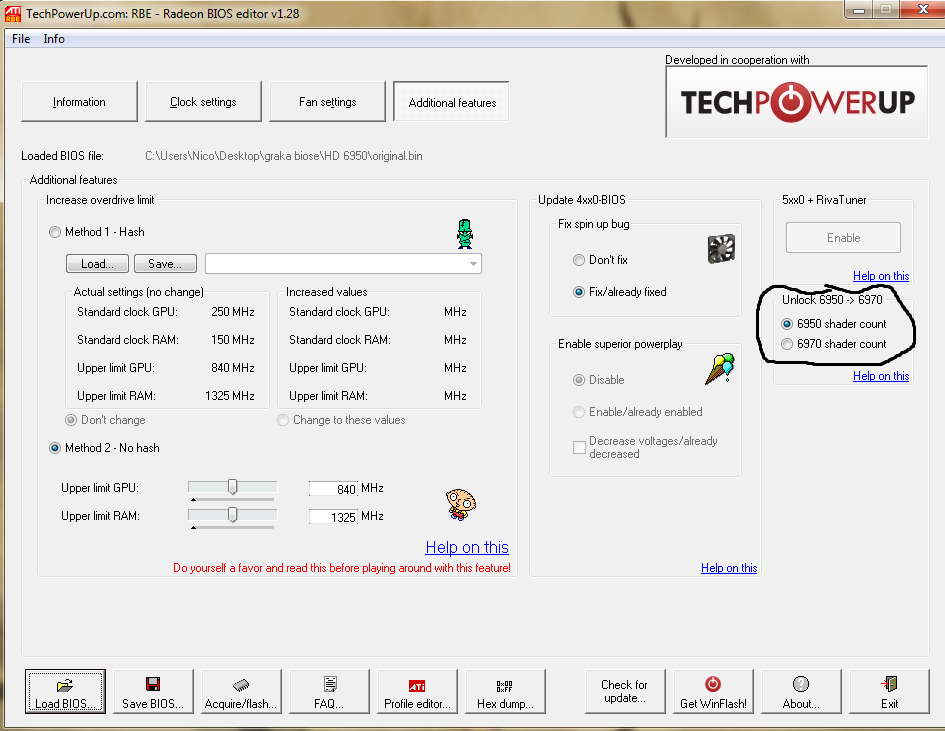Click the red warning text about this feature
Viewport: 945px width, 731px height.
tap(342, 568)
